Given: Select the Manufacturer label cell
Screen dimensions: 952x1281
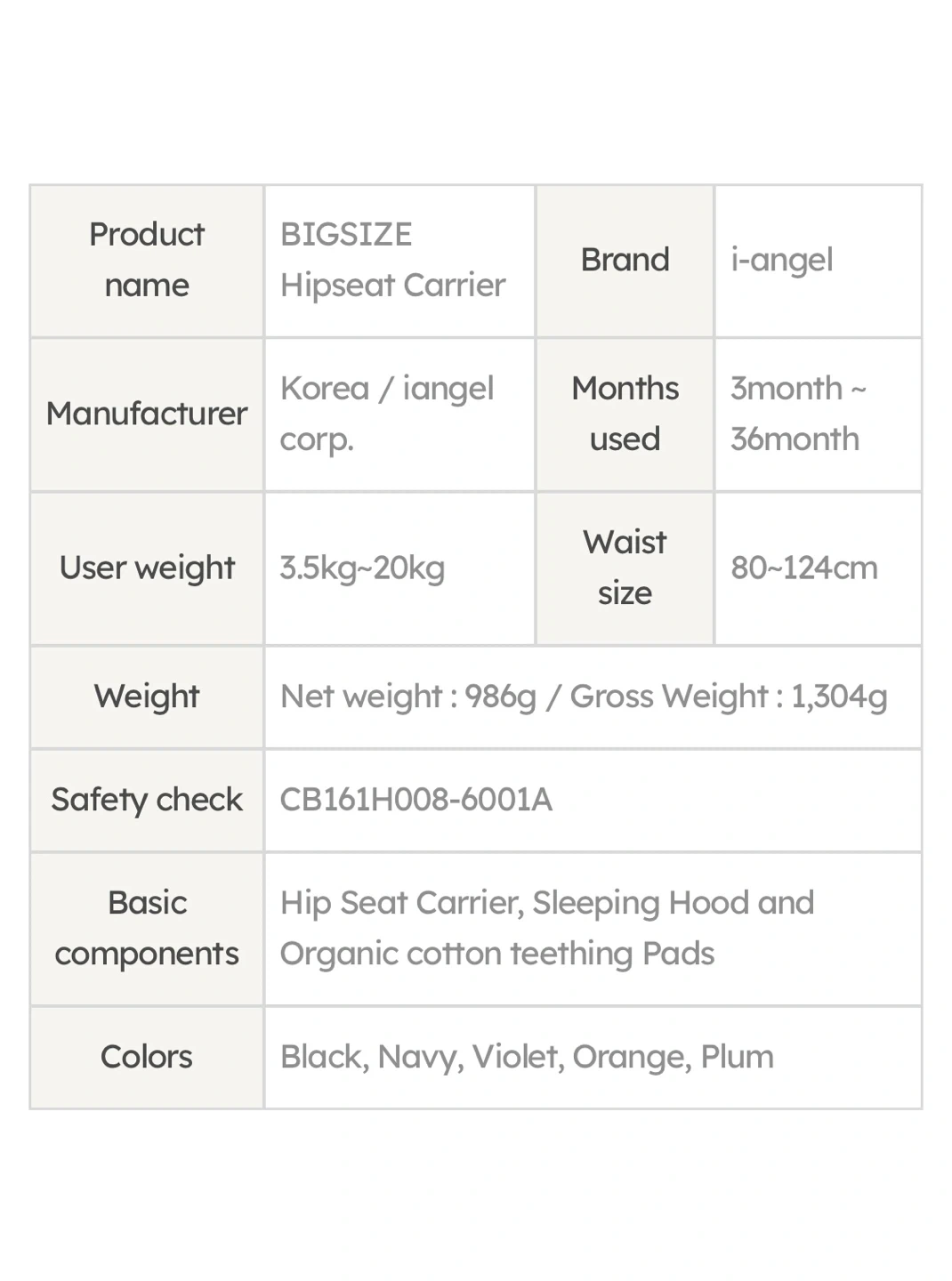Looking at the screenshot, I should point(147,415).
